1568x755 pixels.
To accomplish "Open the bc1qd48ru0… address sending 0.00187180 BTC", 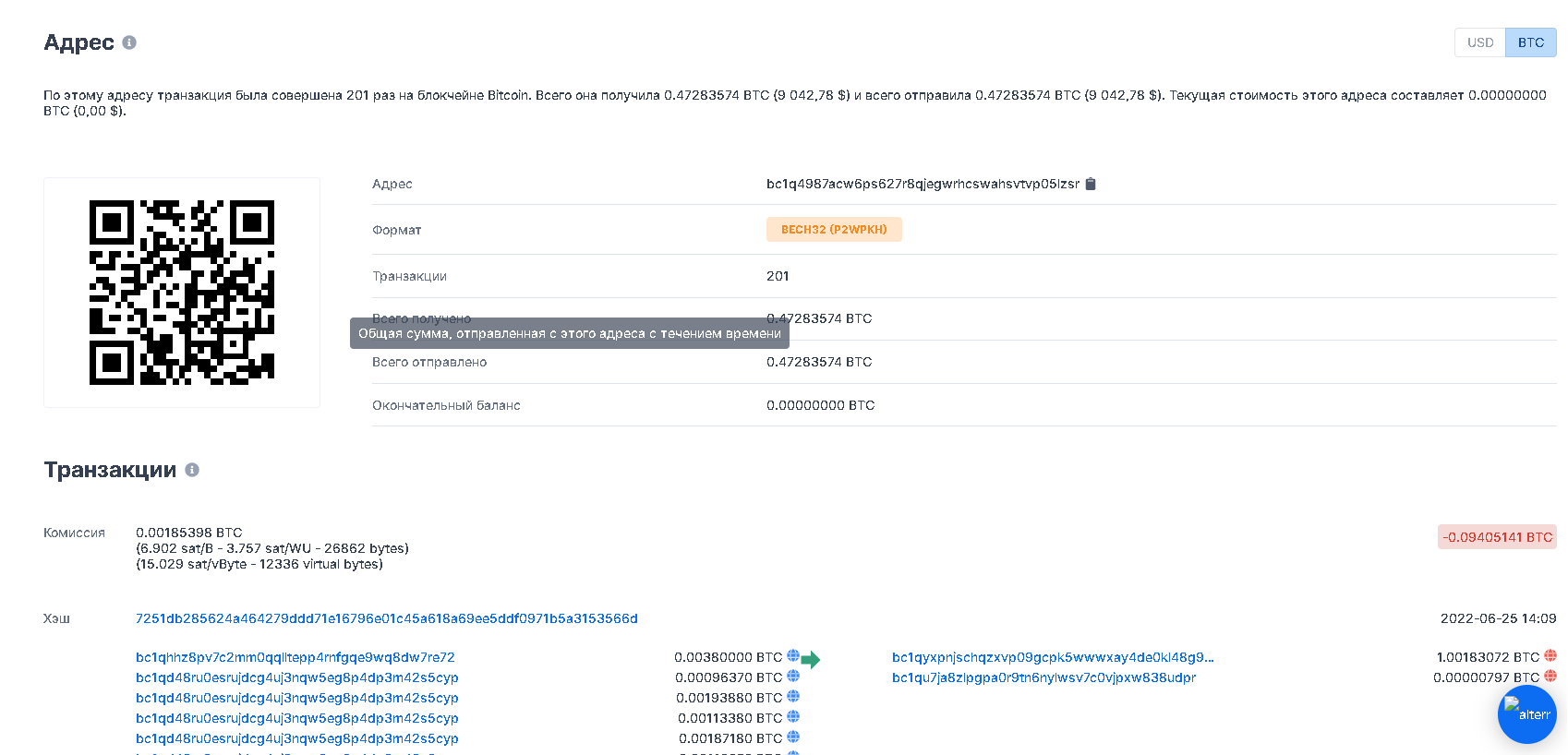I will (297, 738).
